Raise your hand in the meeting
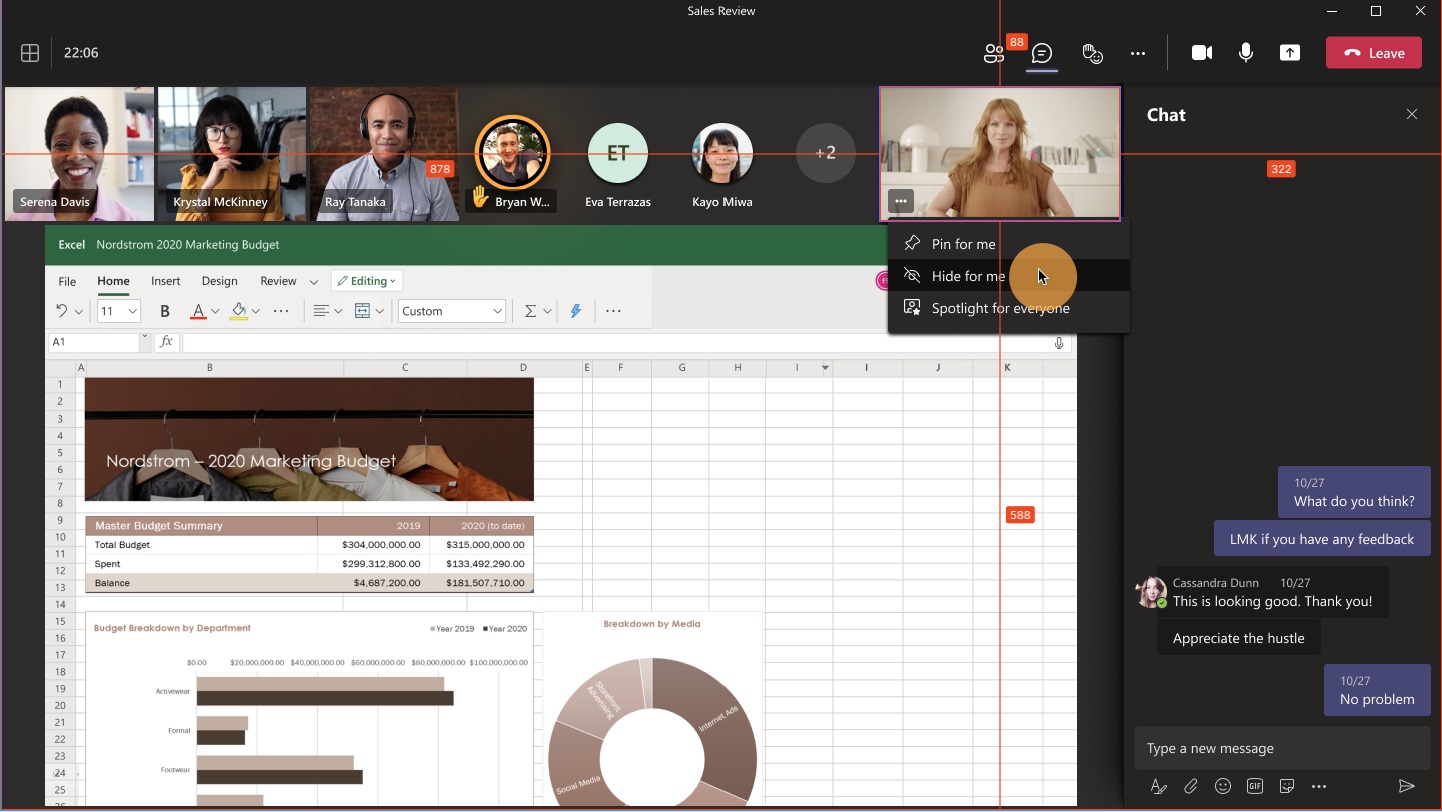The image size is (1442, 812). 1092,53
